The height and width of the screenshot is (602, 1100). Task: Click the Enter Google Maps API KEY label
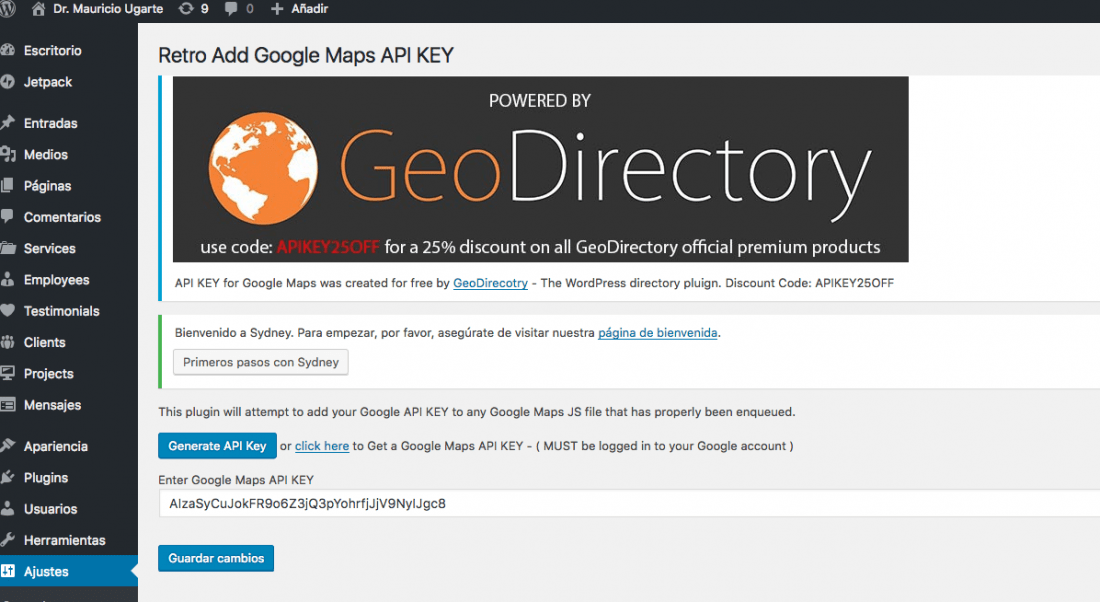click(236, 480)
